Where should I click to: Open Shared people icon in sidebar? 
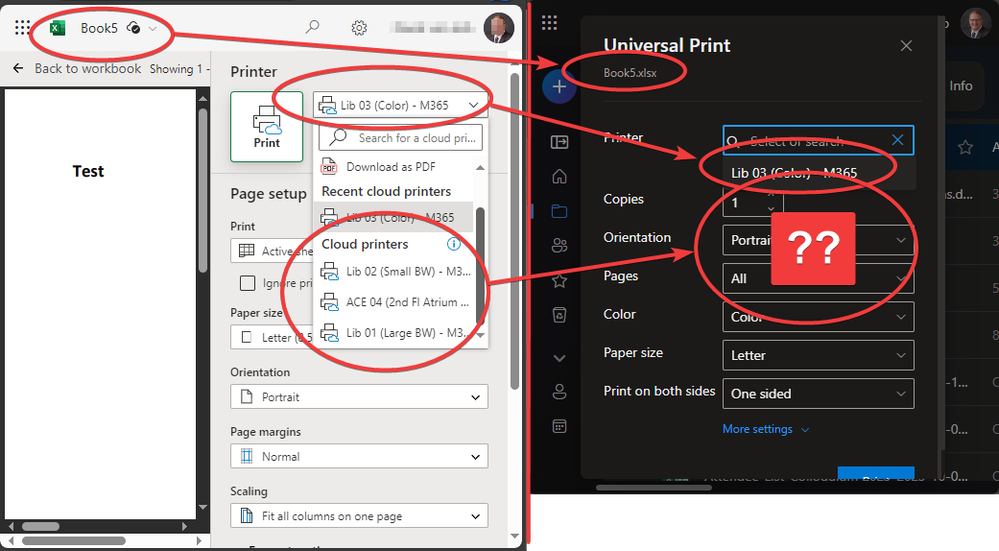(x=559, y=245)
